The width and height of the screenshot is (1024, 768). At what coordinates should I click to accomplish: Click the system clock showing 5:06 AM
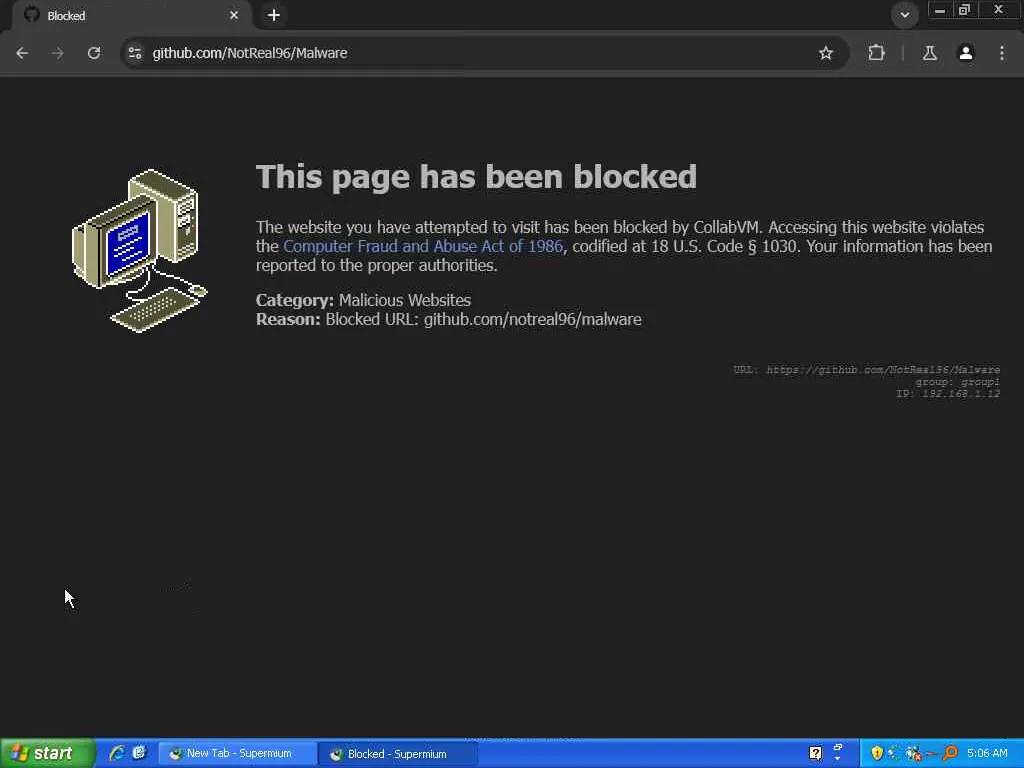987,754
